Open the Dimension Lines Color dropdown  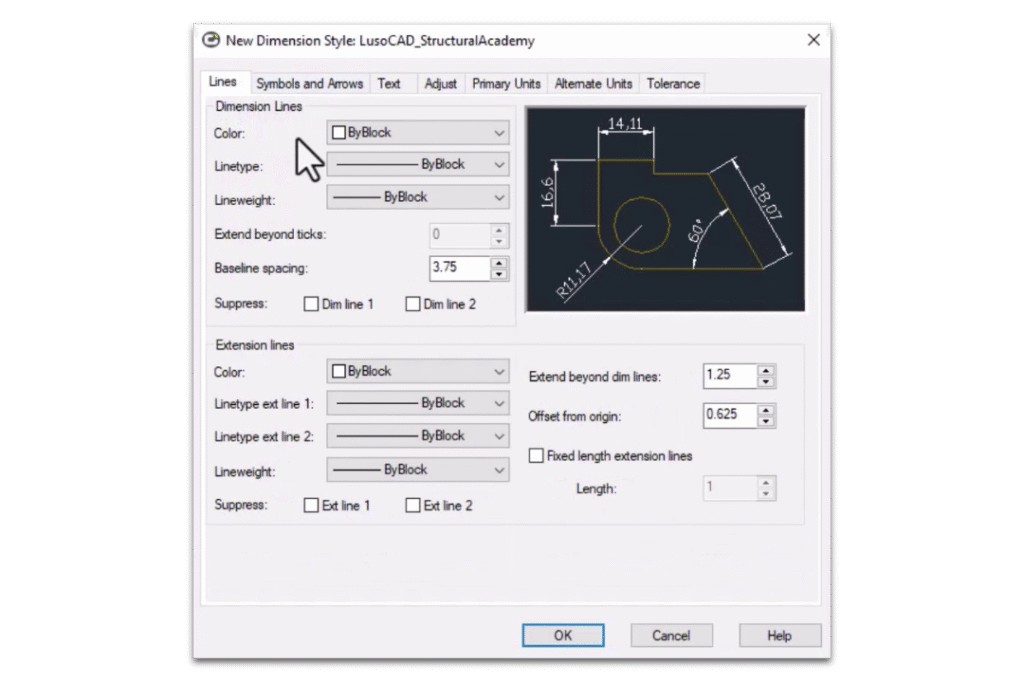click(418, 133)
